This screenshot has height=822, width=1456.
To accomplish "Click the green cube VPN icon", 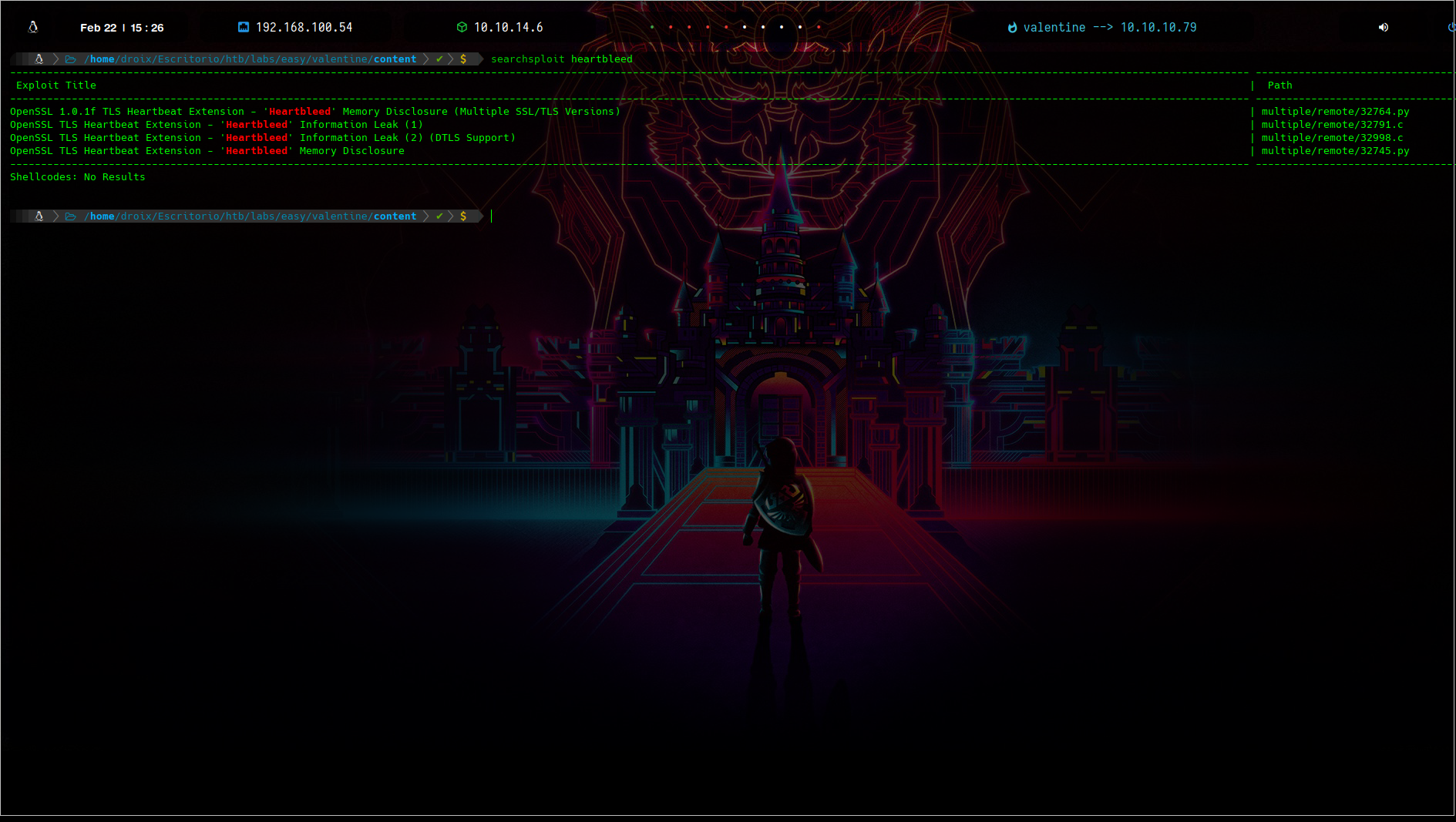I will point(462,27).
